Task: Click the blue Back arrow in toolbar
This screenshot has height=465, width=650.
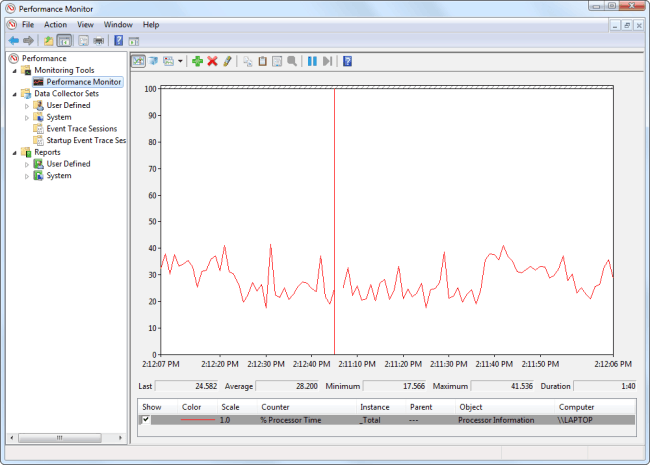Action: 14,40
